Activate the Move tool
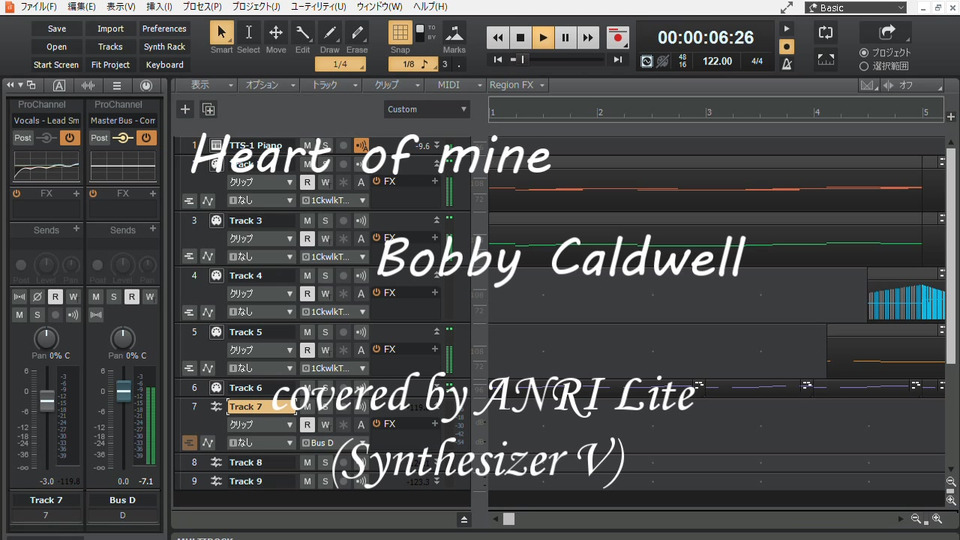 (276, 32)
